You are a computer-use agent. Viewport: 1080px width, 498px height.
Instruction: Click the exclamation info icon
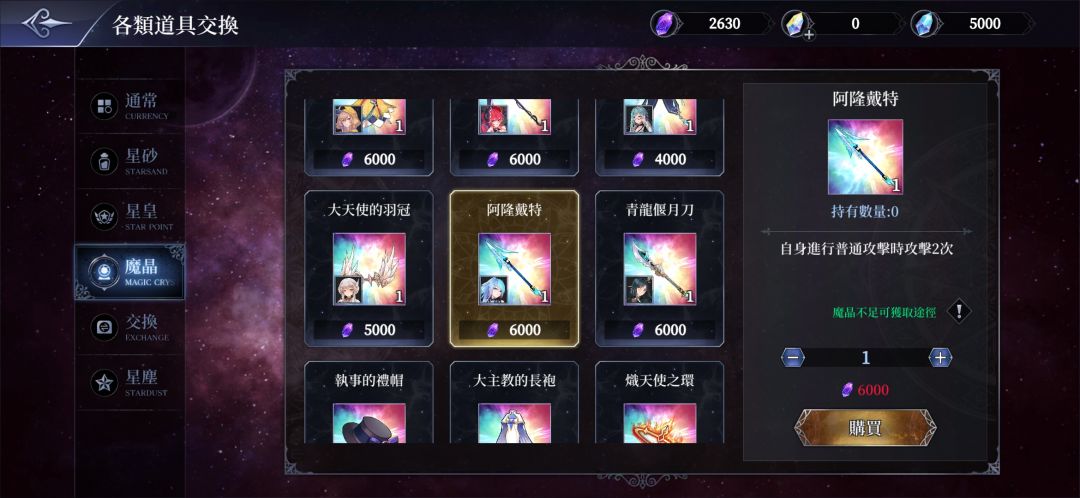959,311
